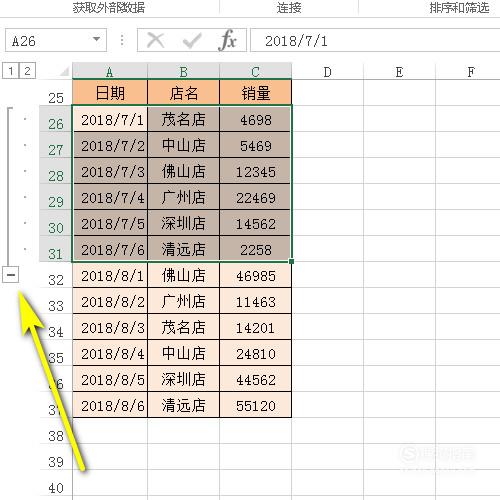
Task: Select cell with date 2018/8/1
Action: pos(110,275)
